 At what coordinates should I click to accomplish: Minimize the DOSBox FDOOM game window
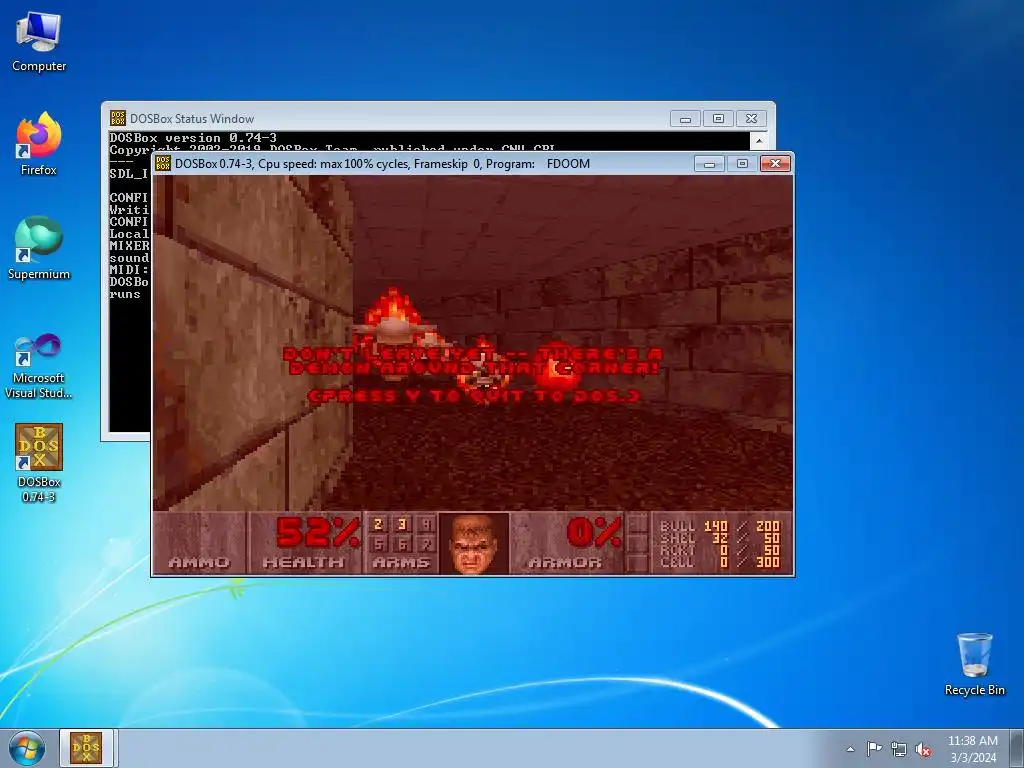(709, 163)
